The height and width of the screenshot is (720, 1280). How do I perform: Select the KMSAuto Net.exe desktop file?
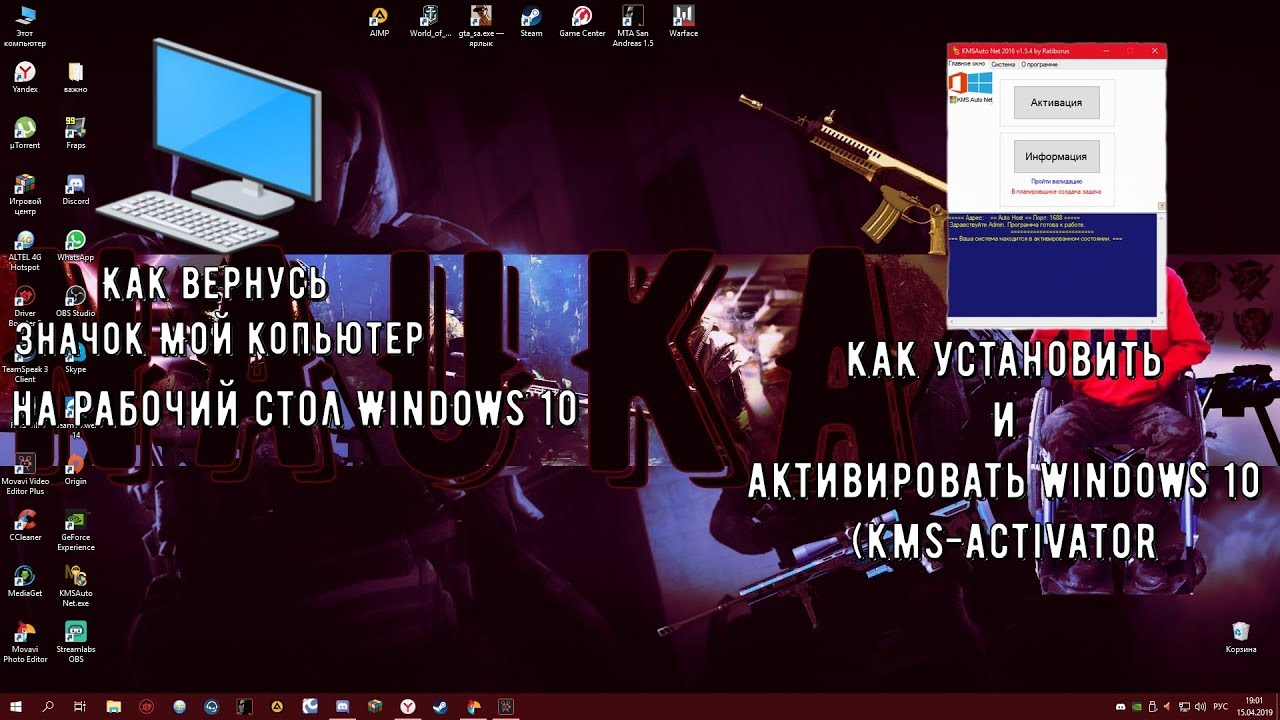(75, 586)
